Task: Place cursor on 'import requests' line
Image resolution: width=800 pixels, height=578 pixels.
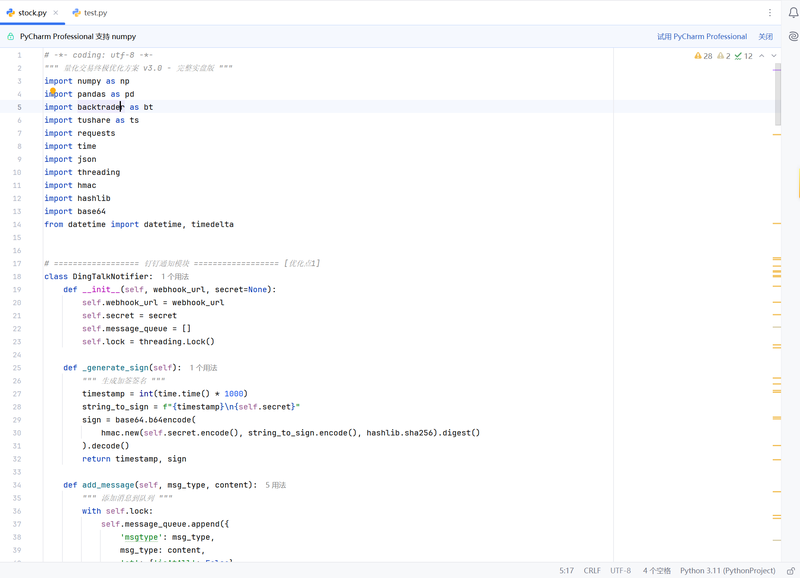Action: pos(80,133)
